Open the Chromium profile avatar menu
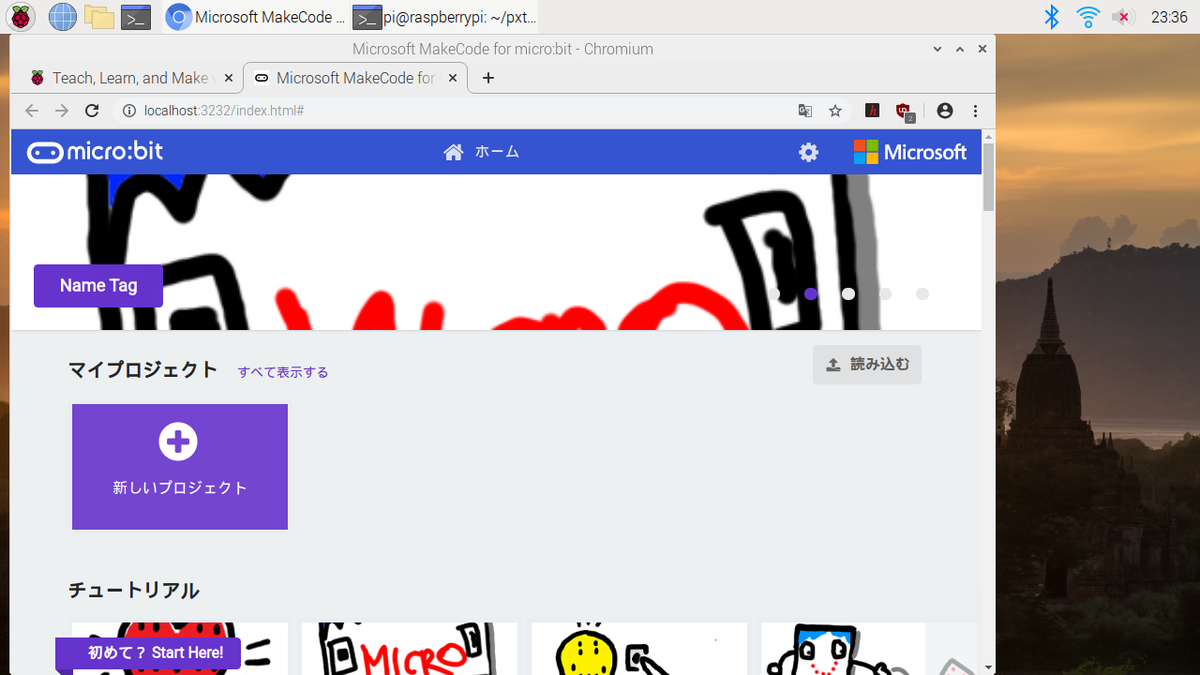Screen dimensions: 1200x675 pos(945,111)
